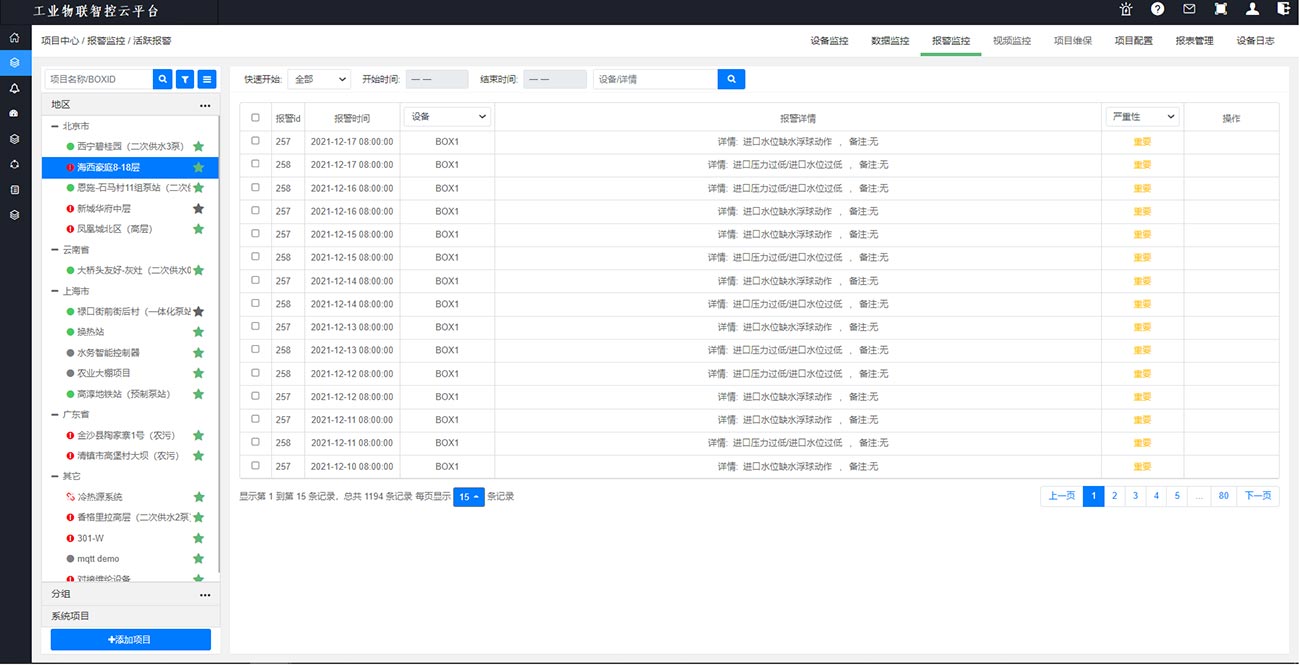
Task: Click the bell icon in left sidebar
Action: (14, 88)
